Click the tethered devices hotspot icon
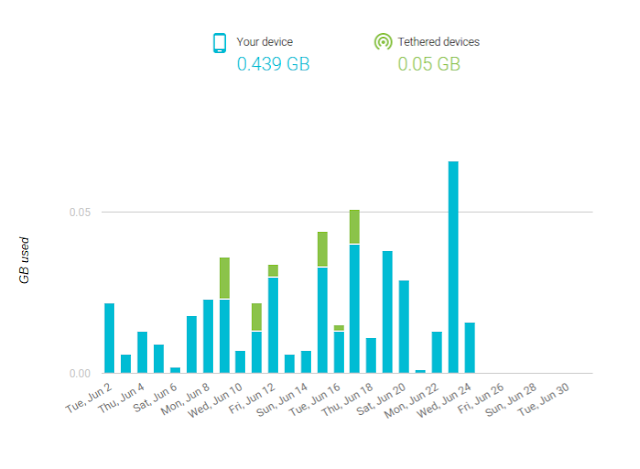Viewport: 640px width, 469px height. 383,42
